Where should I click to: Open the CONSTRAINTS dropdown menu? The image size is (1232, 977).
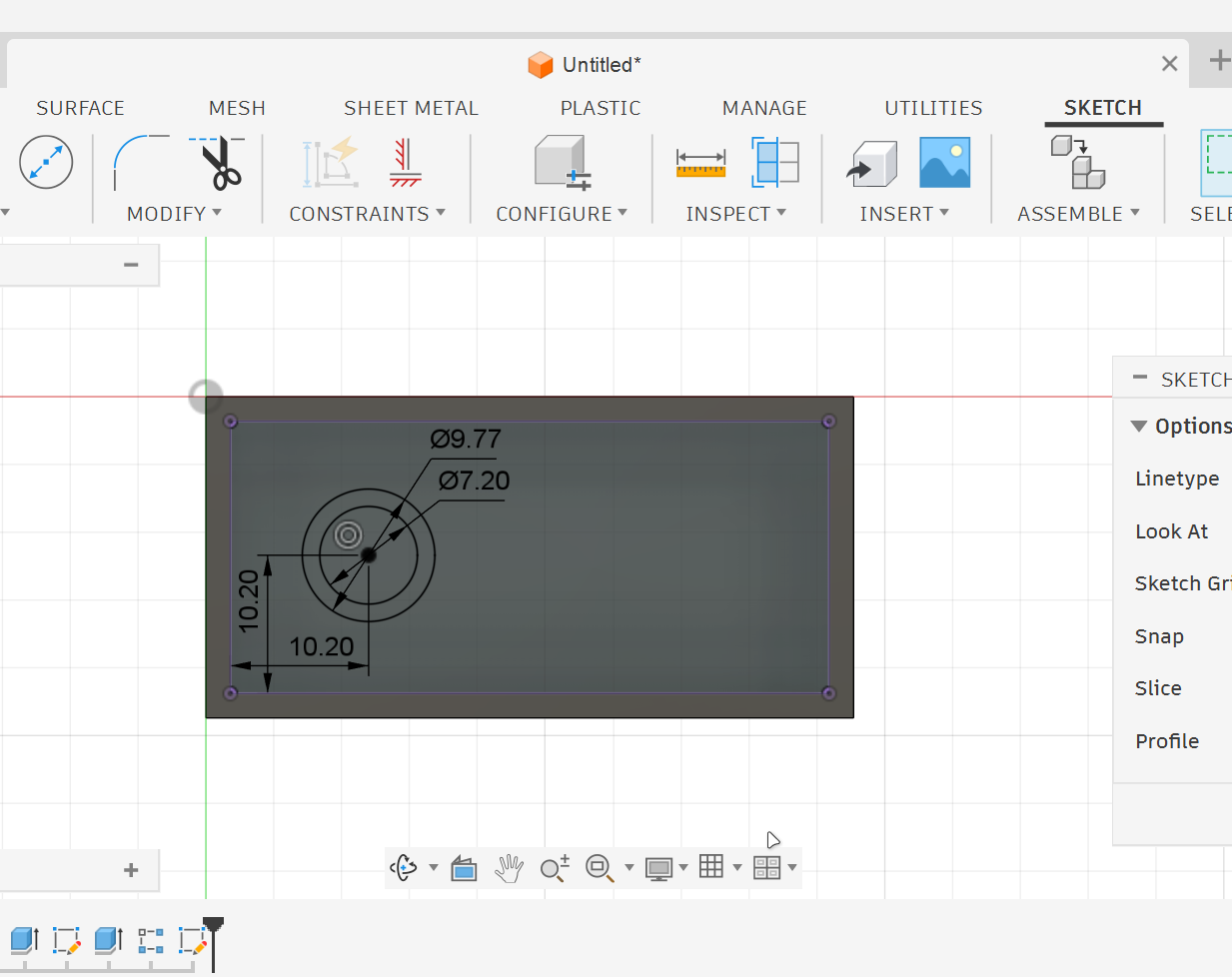pos(367,214)
